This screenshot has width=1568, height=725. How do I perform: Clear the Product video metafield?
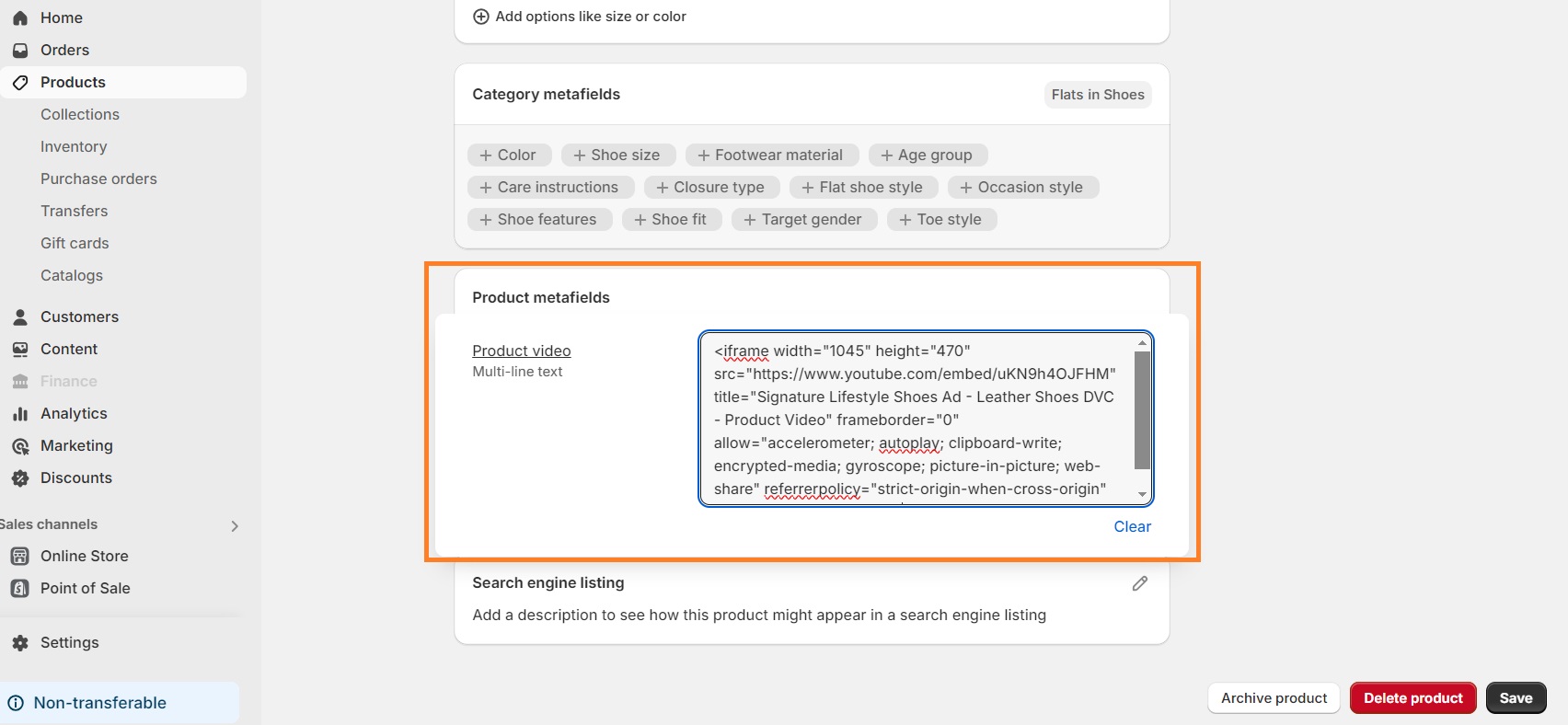(1132, 526)
